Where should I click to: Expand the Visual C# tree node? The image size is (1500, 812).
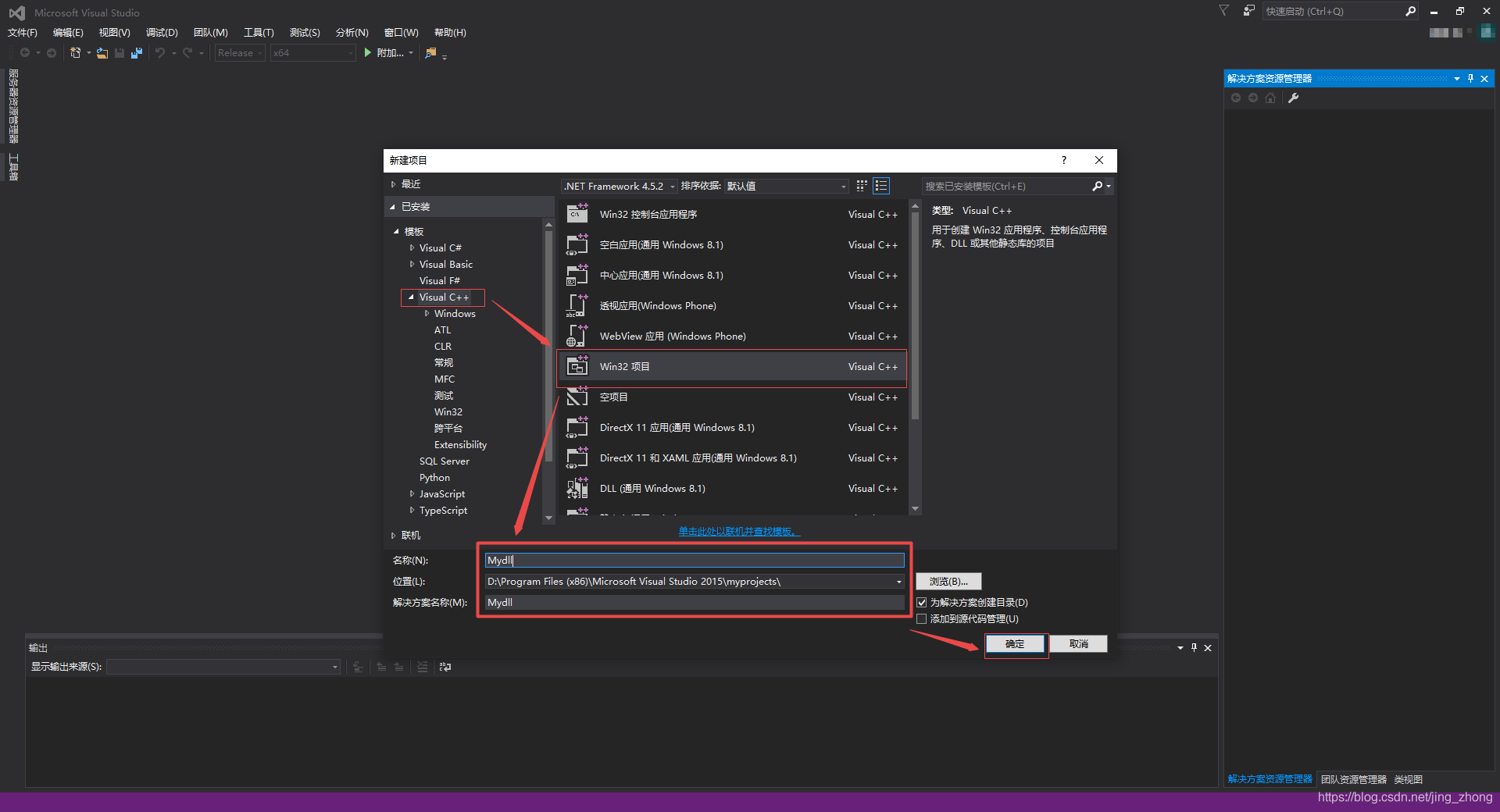412,248
